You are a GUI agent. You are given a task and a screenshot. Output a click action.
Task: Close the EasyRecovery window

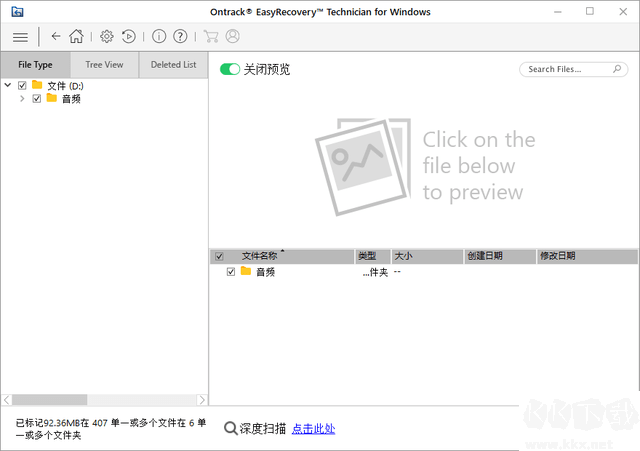[x=623, y=11]
